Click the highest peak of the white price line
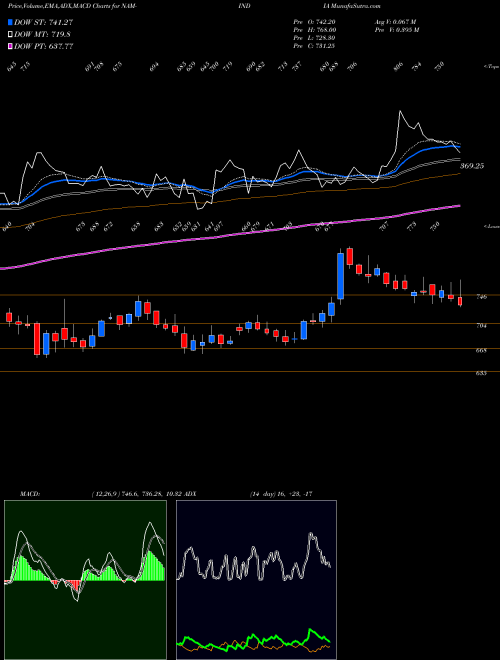 pyautogui.click(x=400, y=112)
